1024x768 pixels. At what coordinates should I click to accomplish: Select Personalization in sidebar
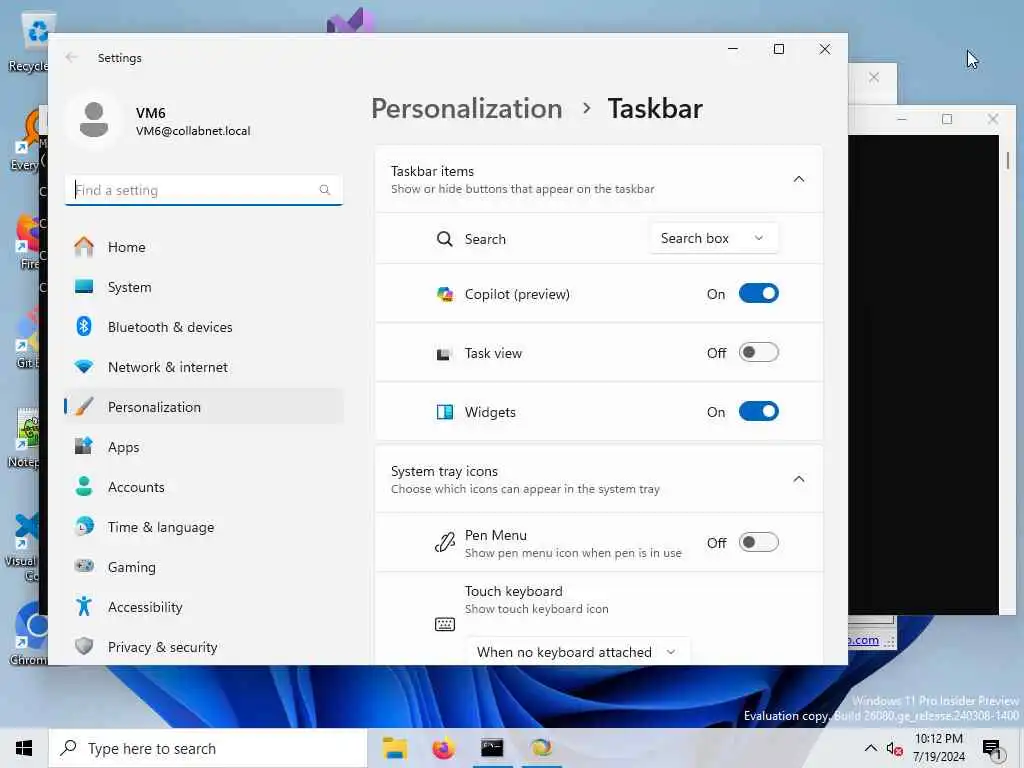click(204, 406)
